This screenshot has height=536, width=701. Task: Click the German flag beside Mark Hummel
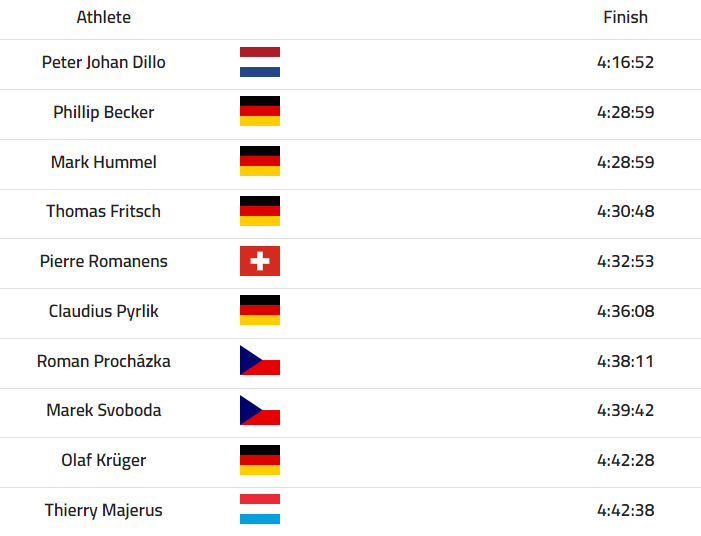[x=260, y=161]
